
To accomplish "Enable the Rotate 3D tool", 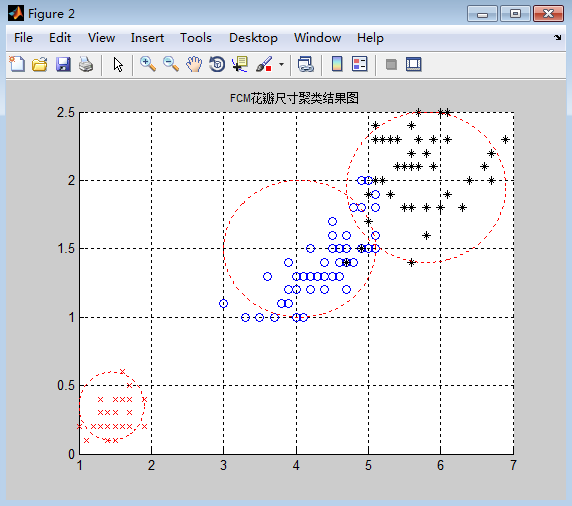I will [x=217, y=64].
